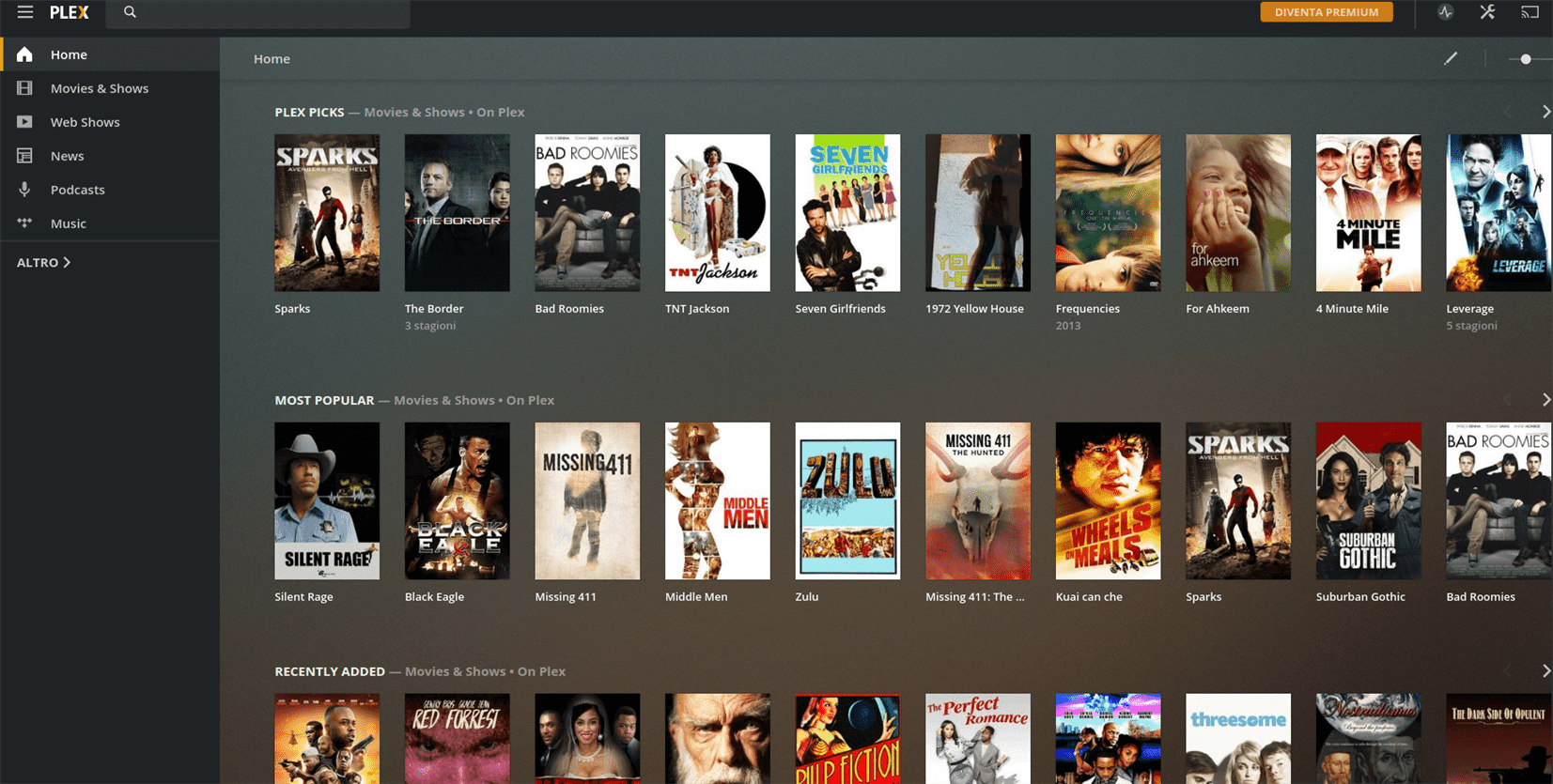
Task: Click the Cast to device icon
Action: coord(1530,12)
